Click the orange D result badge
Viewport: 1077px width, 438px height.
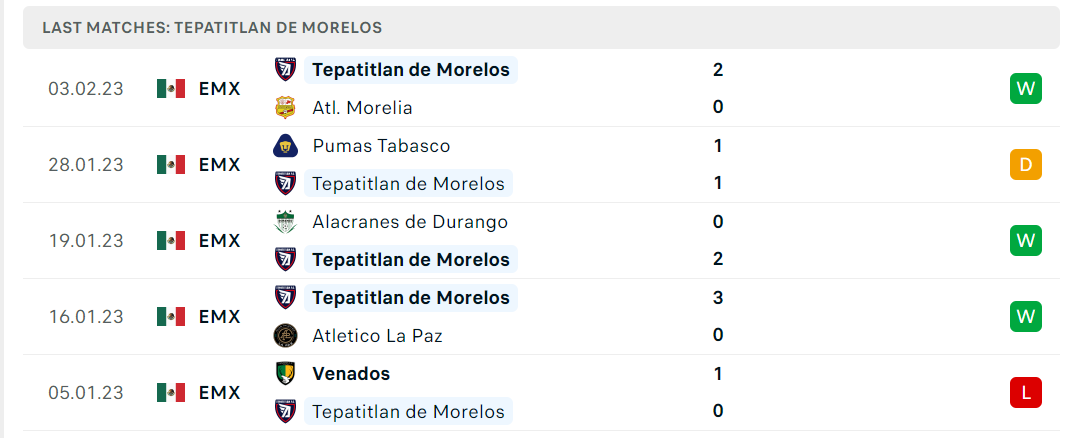[x=1025, y=165]
